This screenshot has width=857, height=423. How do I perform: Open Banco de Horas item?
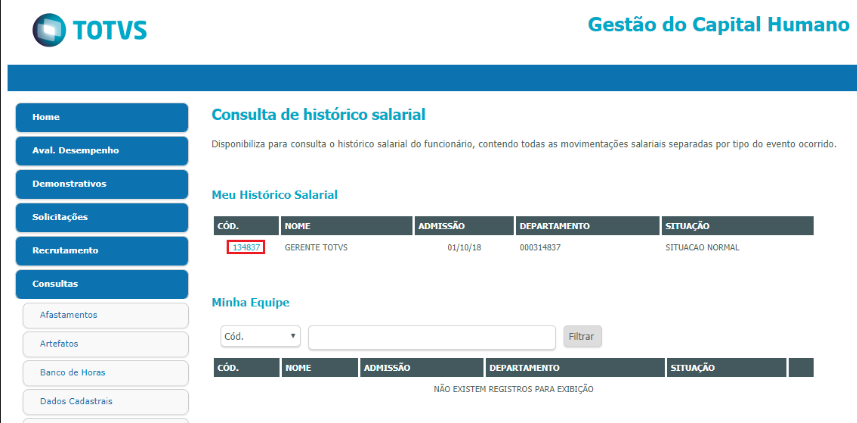pyautogui.click(x=105, y=373)
